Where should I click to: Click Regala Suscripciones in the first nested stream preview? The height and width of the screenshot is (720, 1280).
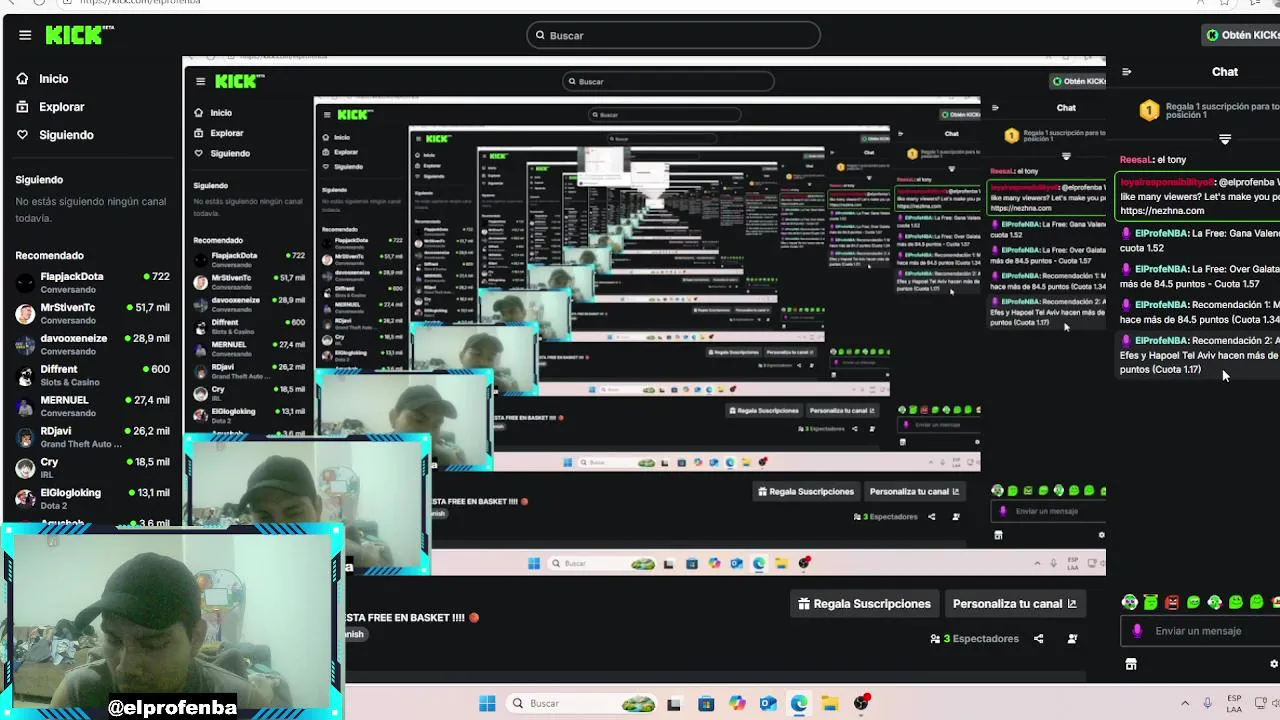click(806, 491)
